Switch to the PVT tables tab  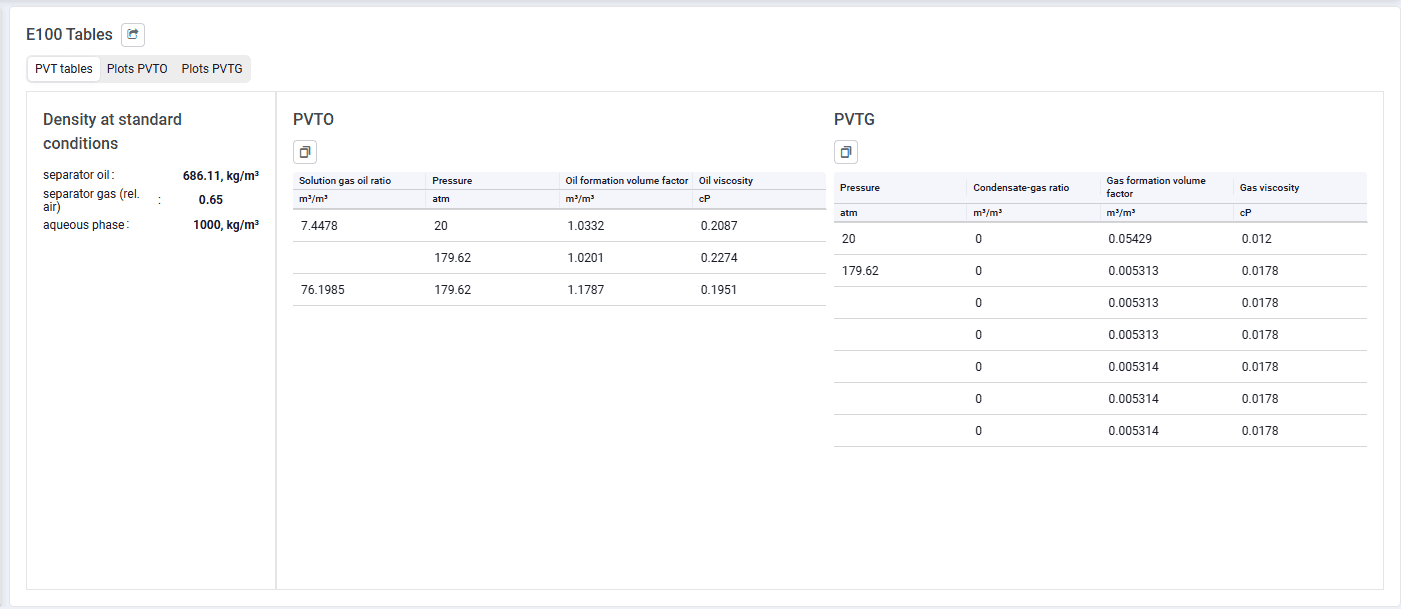click(64, 69)
